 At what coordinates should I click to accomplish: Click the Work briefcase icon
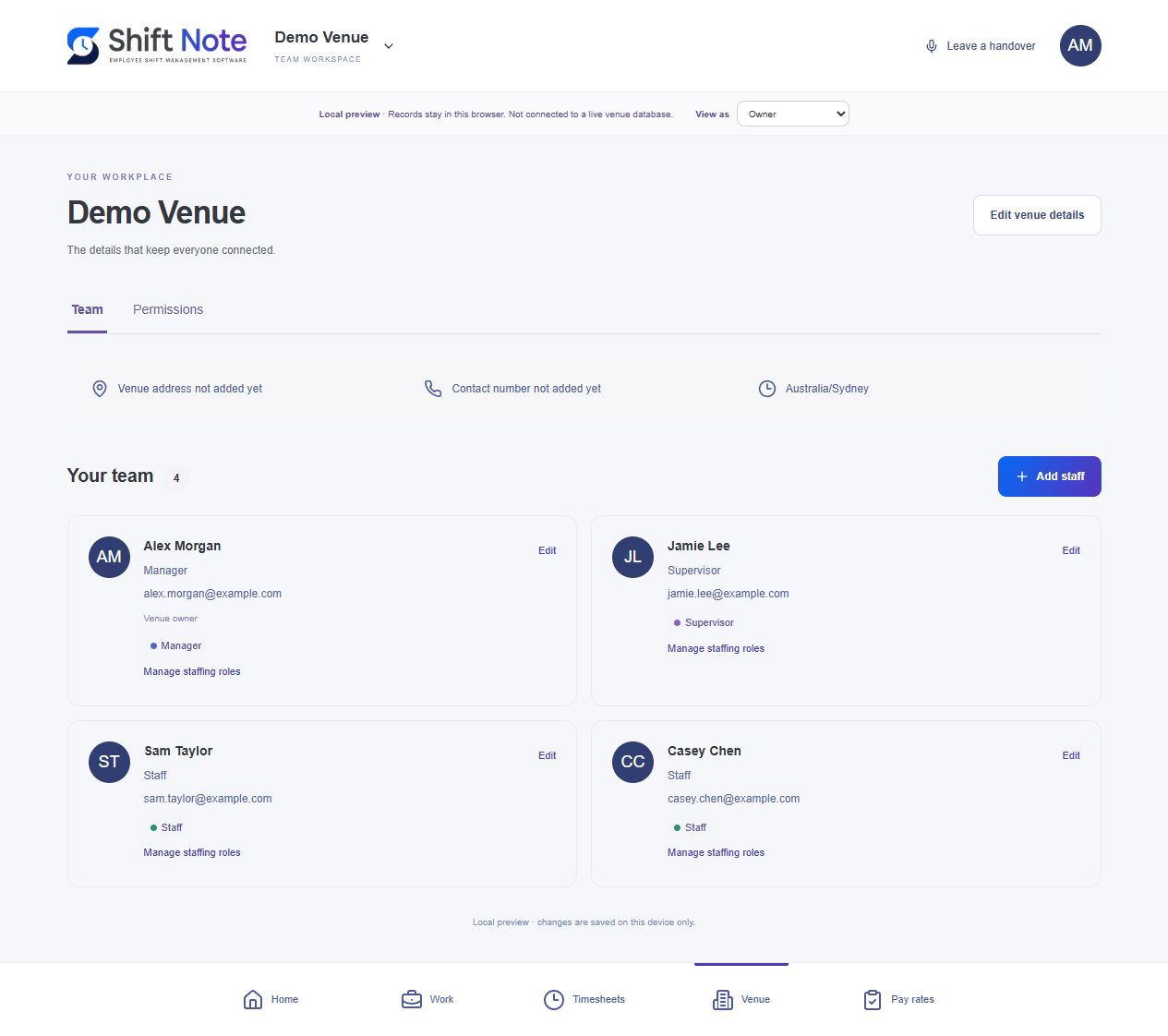click(412, 999)
